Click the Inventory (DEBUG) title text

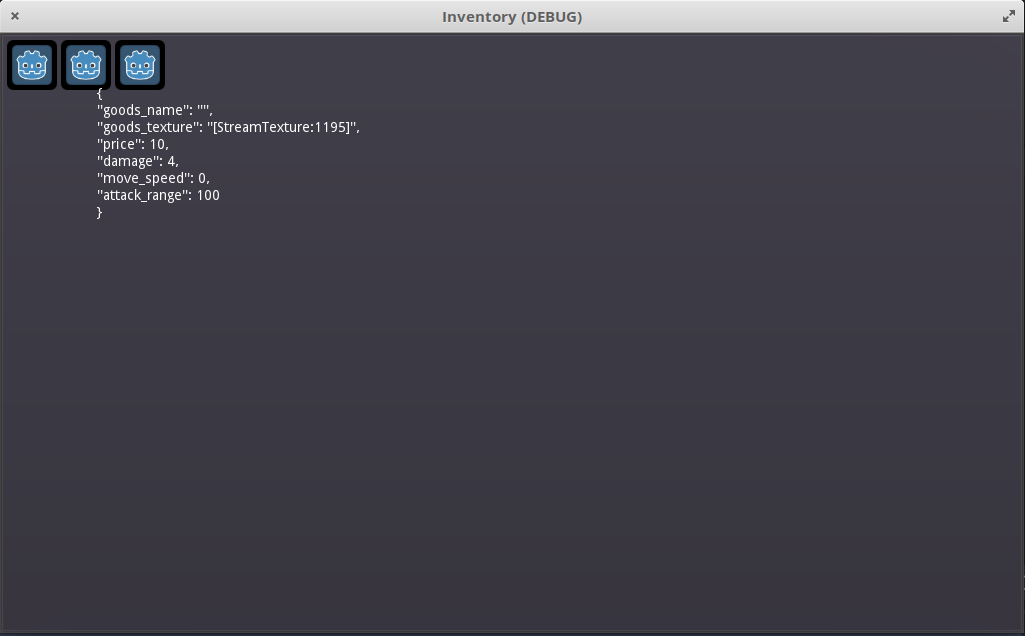[512, 16]
